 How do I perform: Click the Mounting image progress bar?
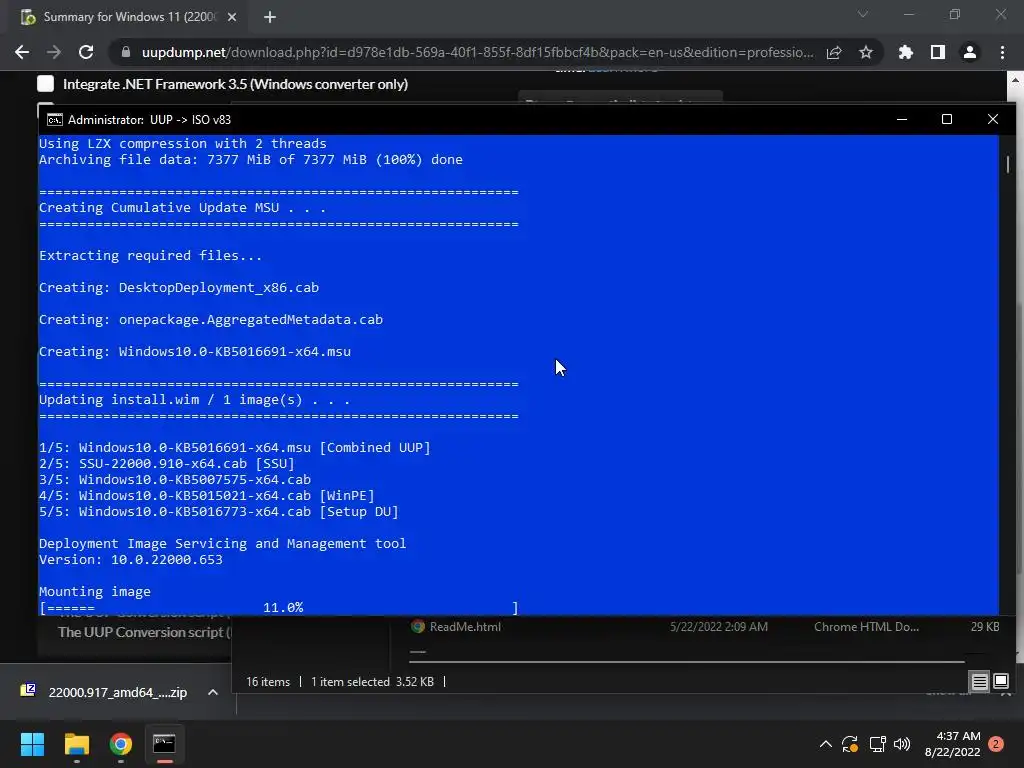[279, 608]
